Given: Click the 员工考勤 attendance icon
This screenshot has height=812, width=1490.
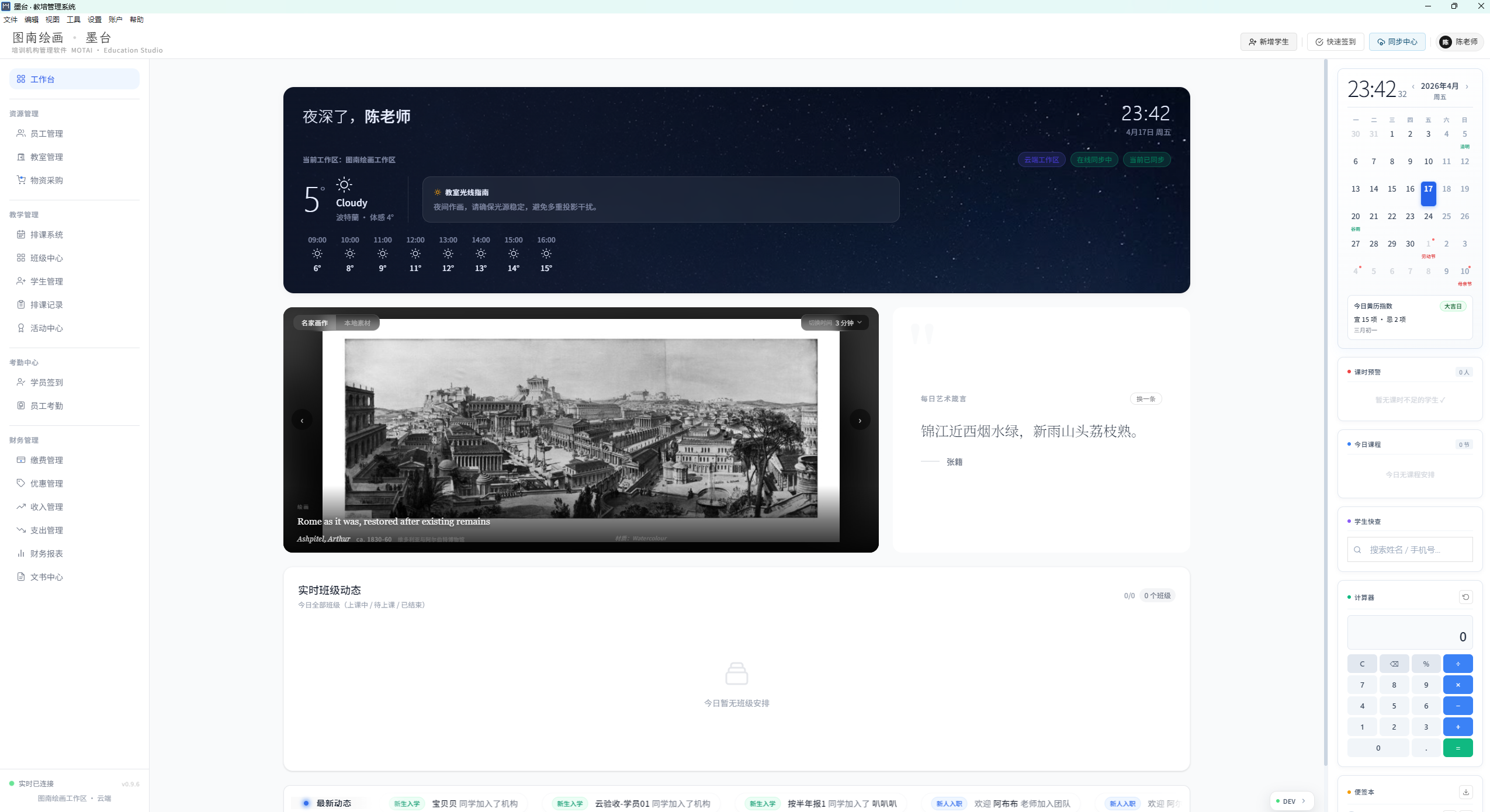Looking at the screenshot, I should coord(21,405).
